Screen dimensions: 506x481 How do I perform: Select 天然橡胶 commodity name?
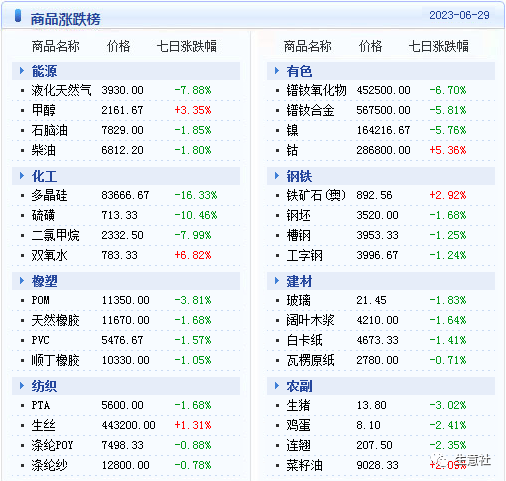click(55, 320)
